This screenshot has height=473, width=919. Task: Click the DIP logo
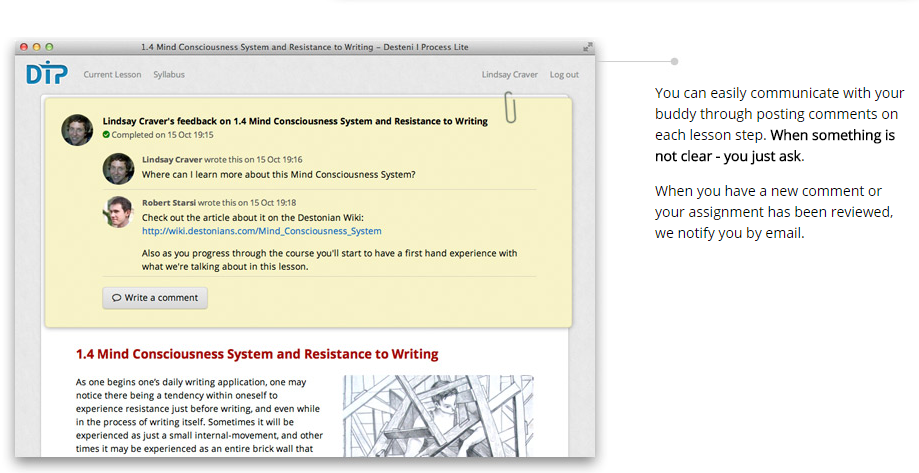(x=47, y=74)
